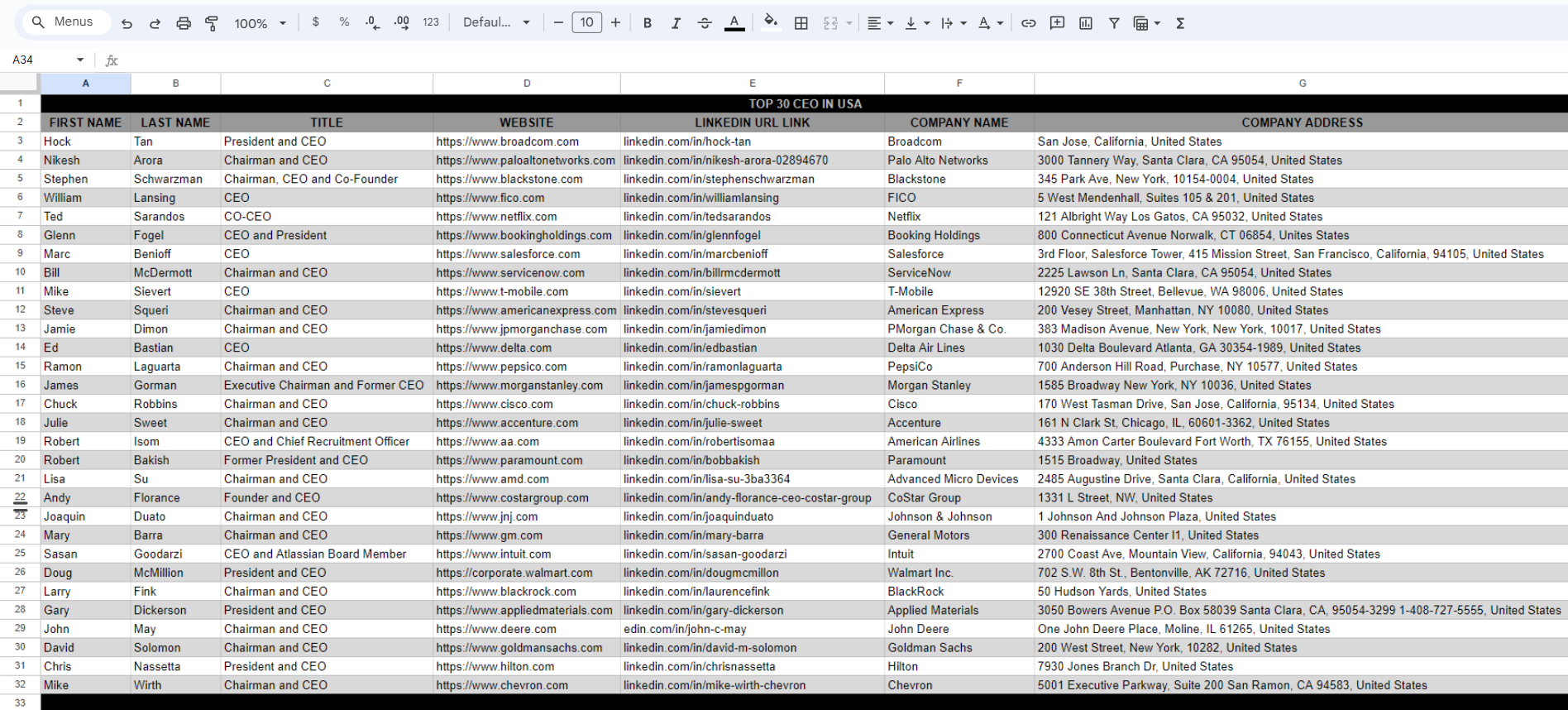This screenshot has width=1568, height=710.
Task: Open vertical align dropdown
Action: (917, 23)
